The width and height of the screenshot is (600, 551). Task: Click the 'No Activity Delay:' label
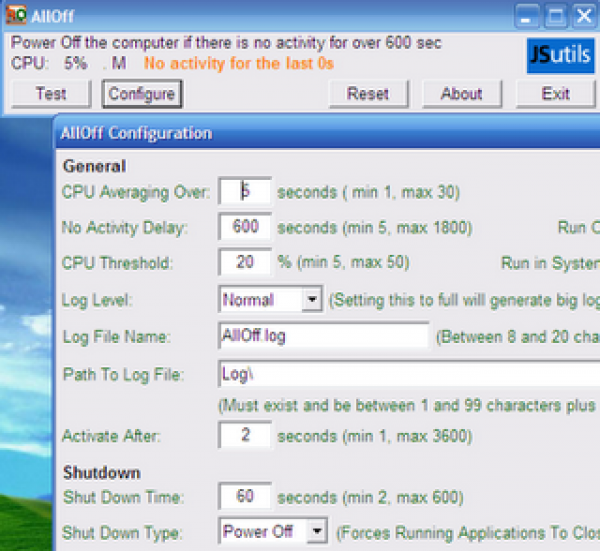pyautogui.click(x=125, y=228)
